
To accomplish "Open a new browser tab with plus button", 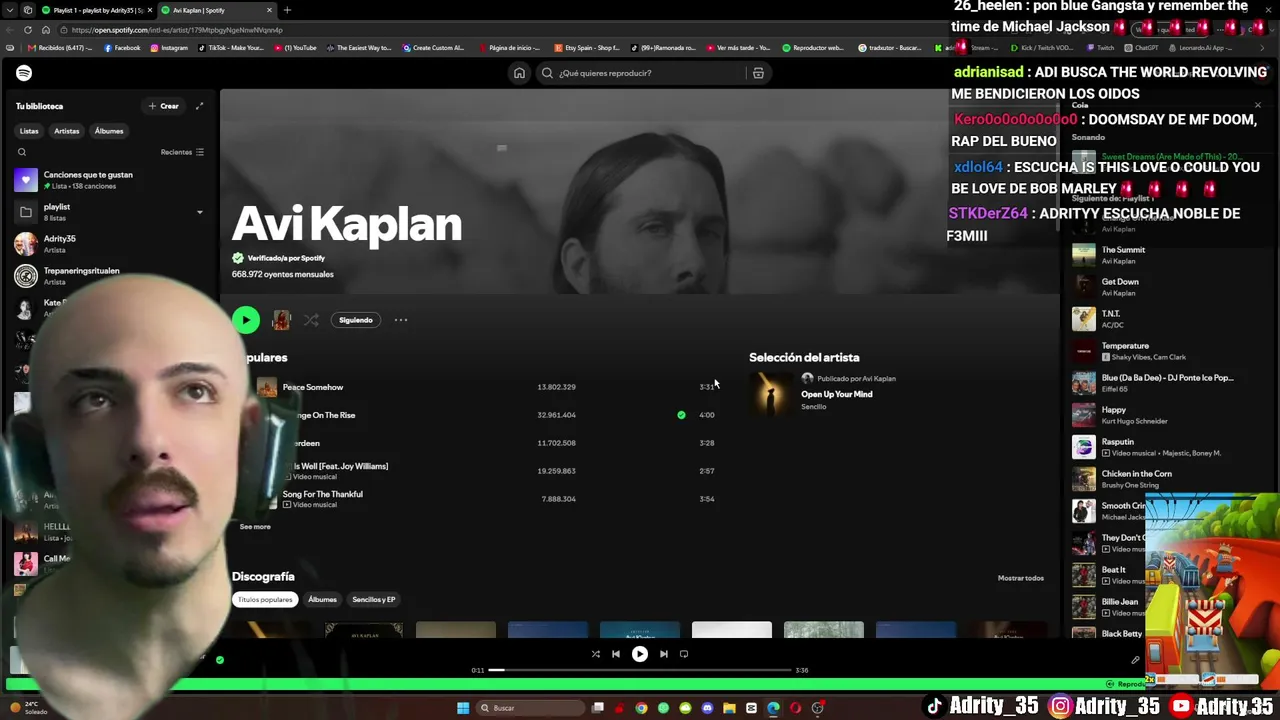I will [x=287, y=10].
